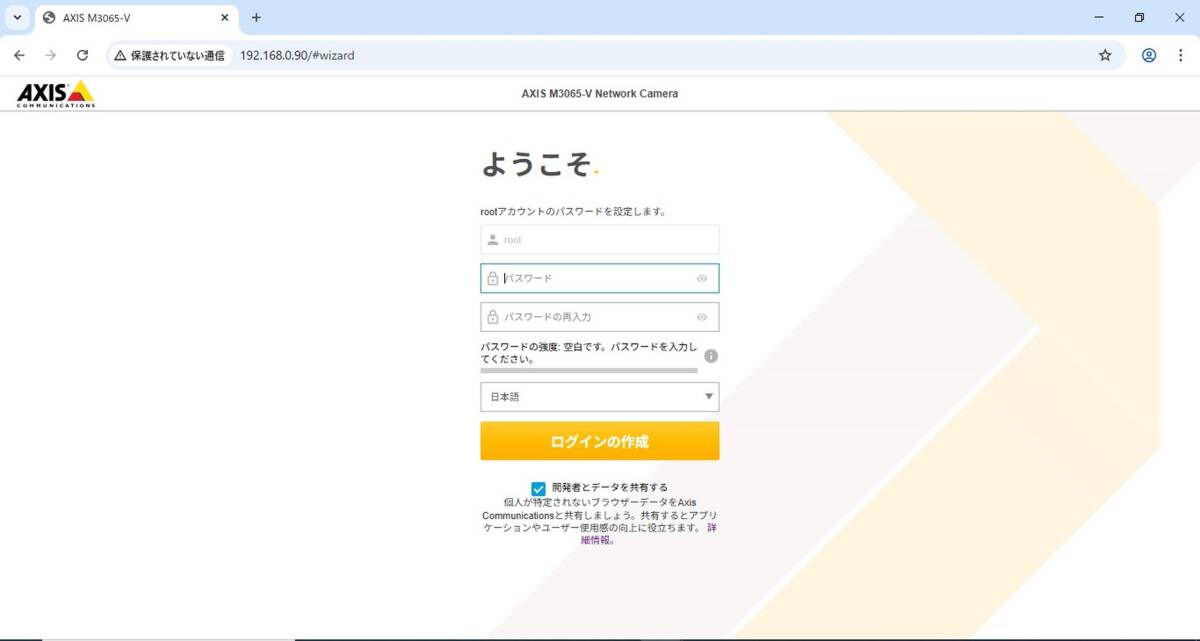Click the password strength progress bar

(x=589, y=370)
